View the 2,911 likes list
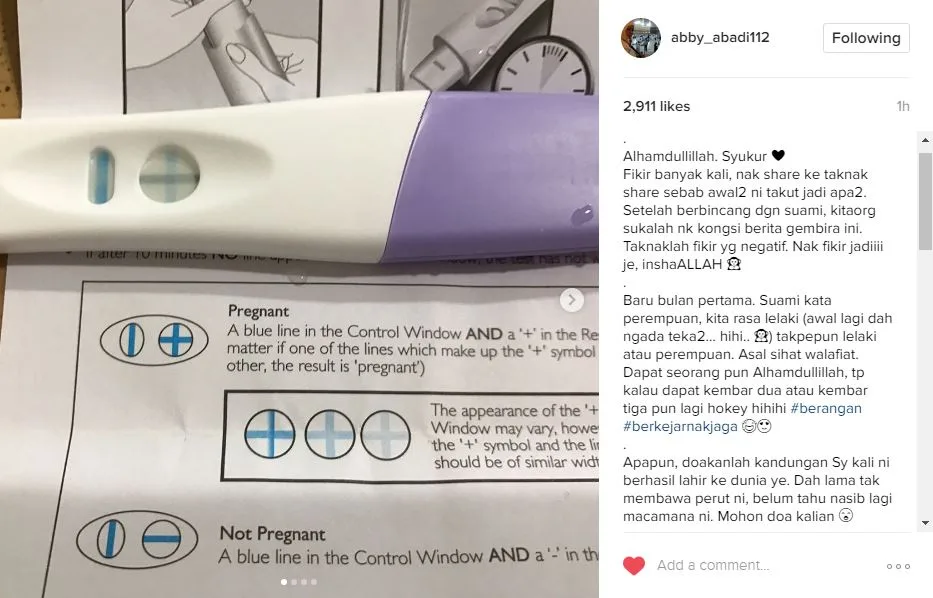This screenshot has height=598, width=933. click(656, 107)
